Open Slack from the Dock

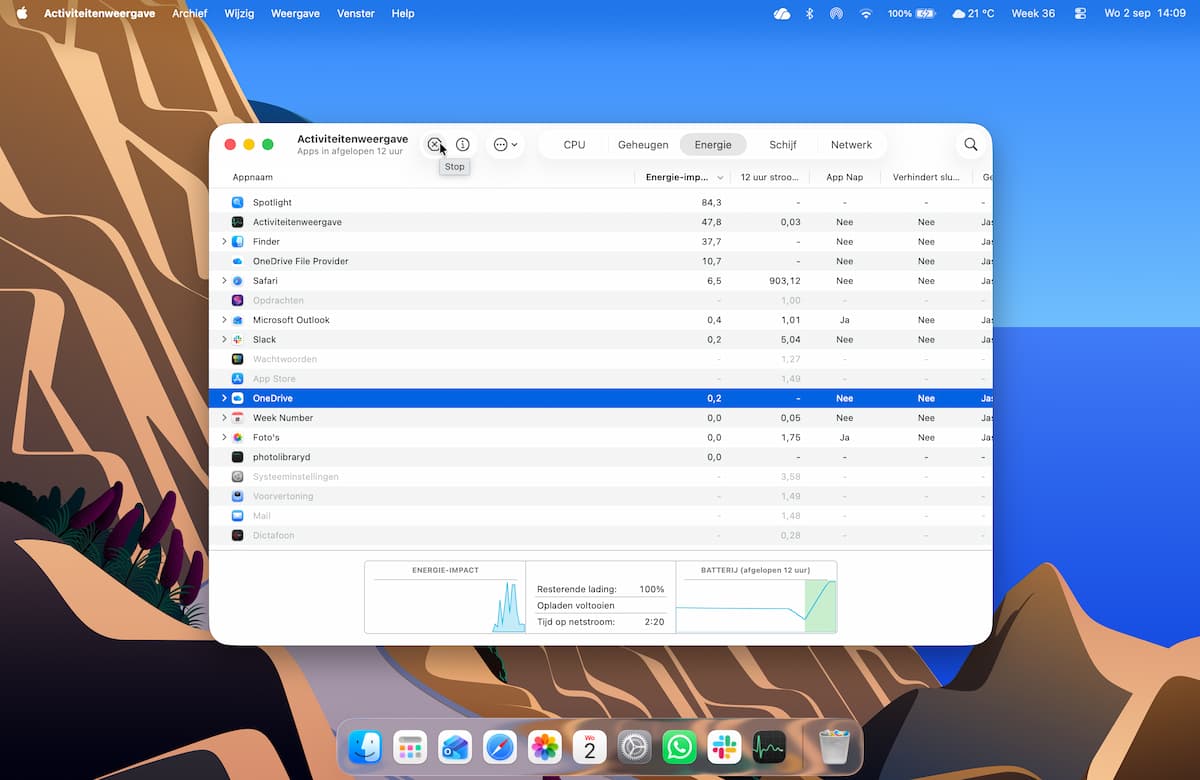(x=725, y=747)
